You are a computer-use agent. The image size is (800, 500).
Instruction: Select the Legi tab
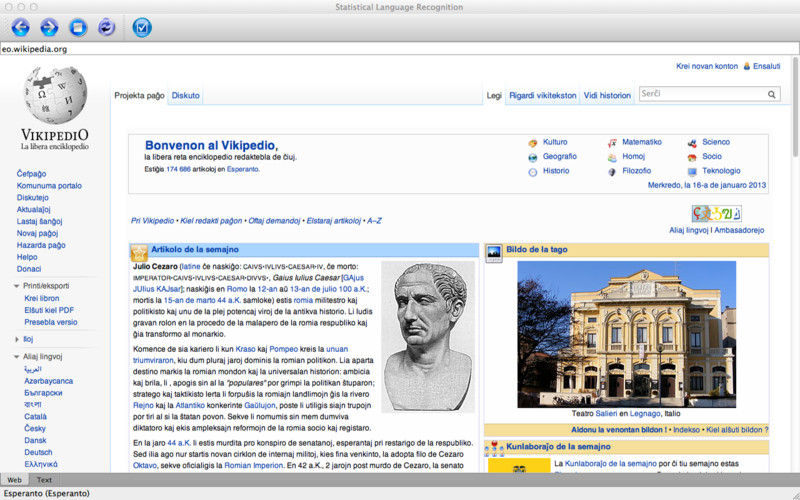pos(494,95)
